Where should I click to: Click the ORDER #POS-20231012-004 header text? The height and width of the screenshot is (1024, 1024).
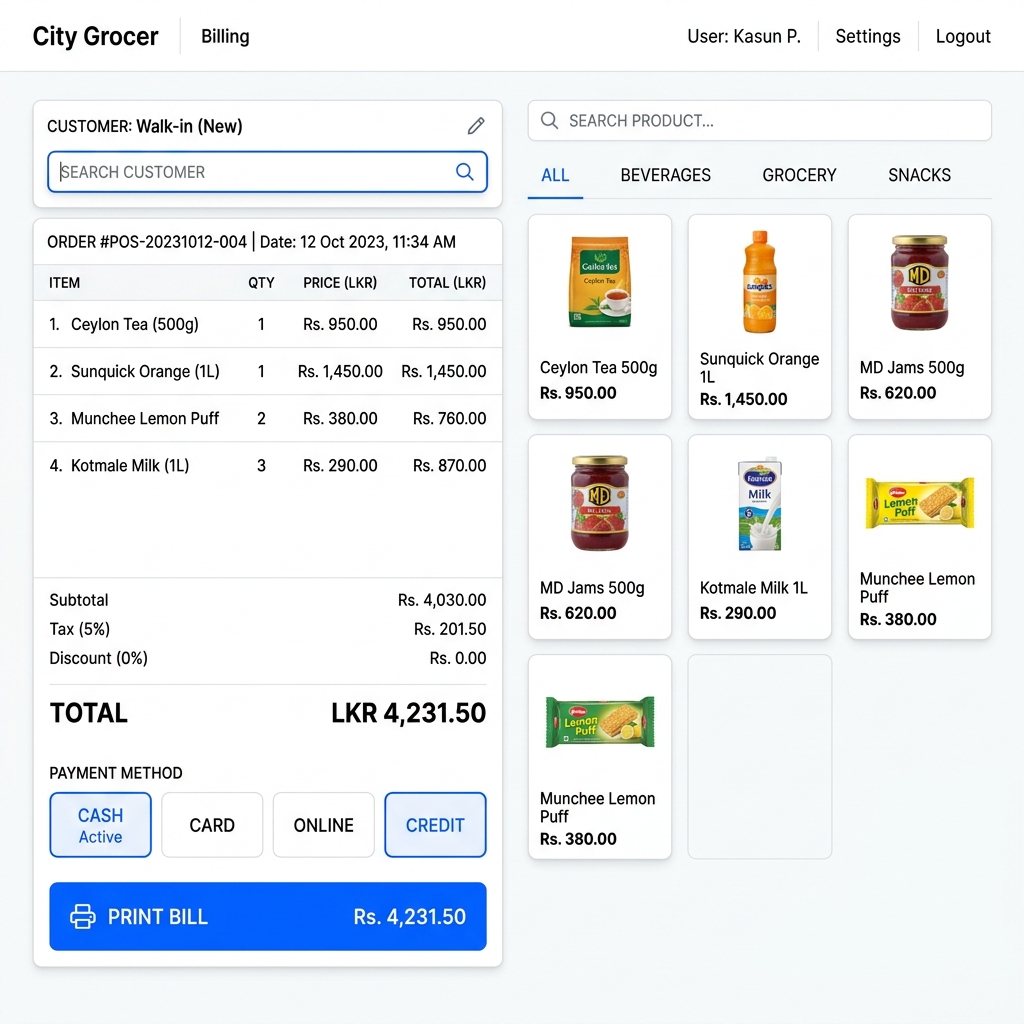[x=147, y=242]
